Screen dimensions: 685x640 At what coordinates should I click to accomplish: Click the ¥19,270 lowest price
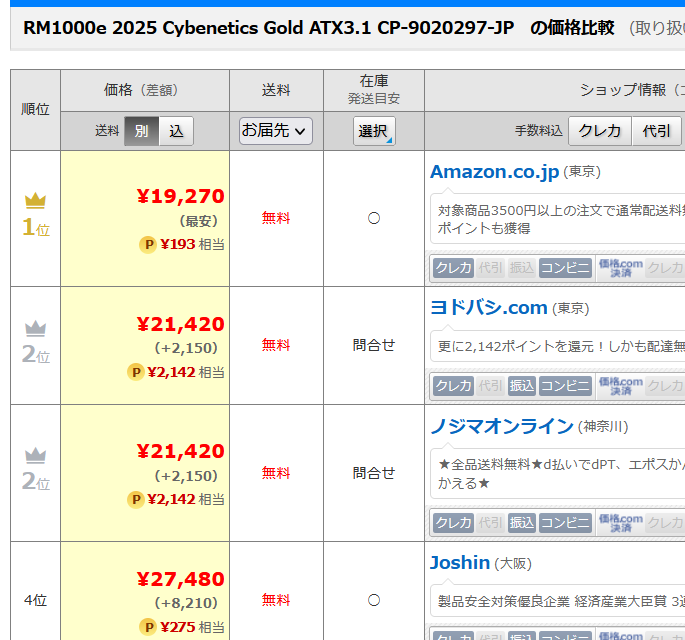click(x=180, y=196)
